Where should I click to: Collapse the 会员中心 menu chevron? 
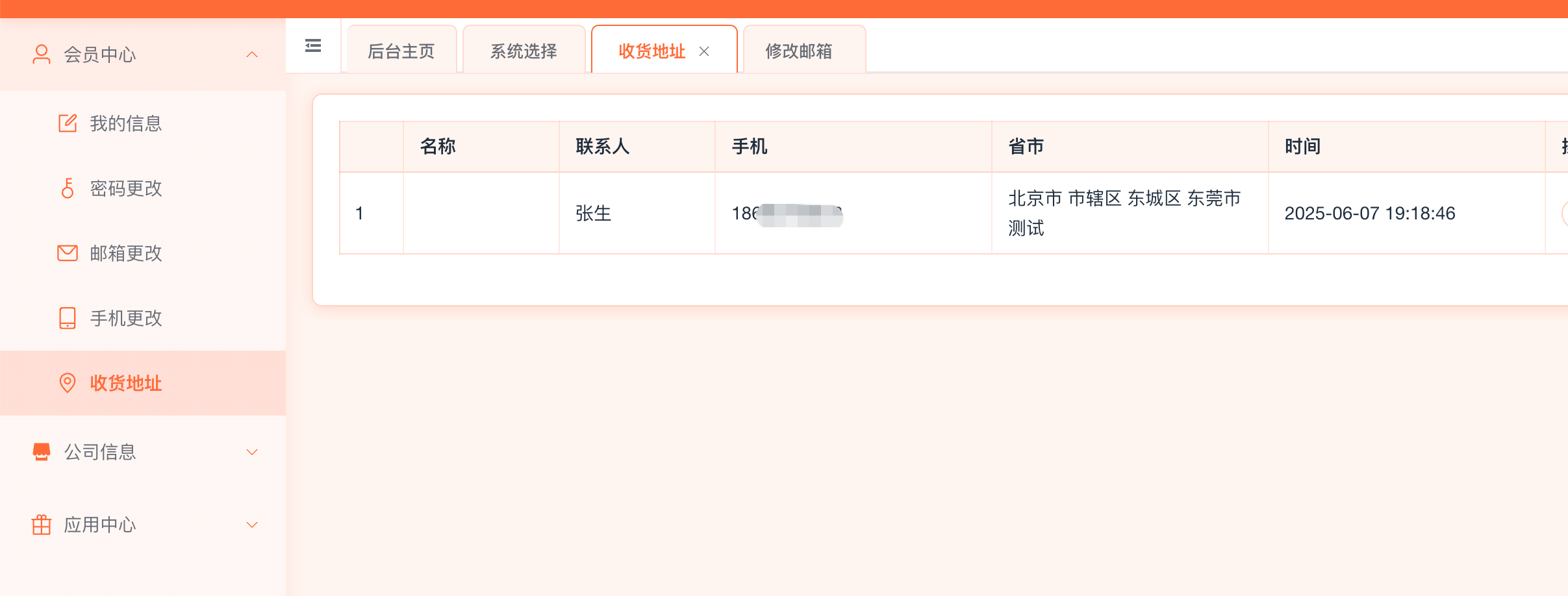pos(252,55)
